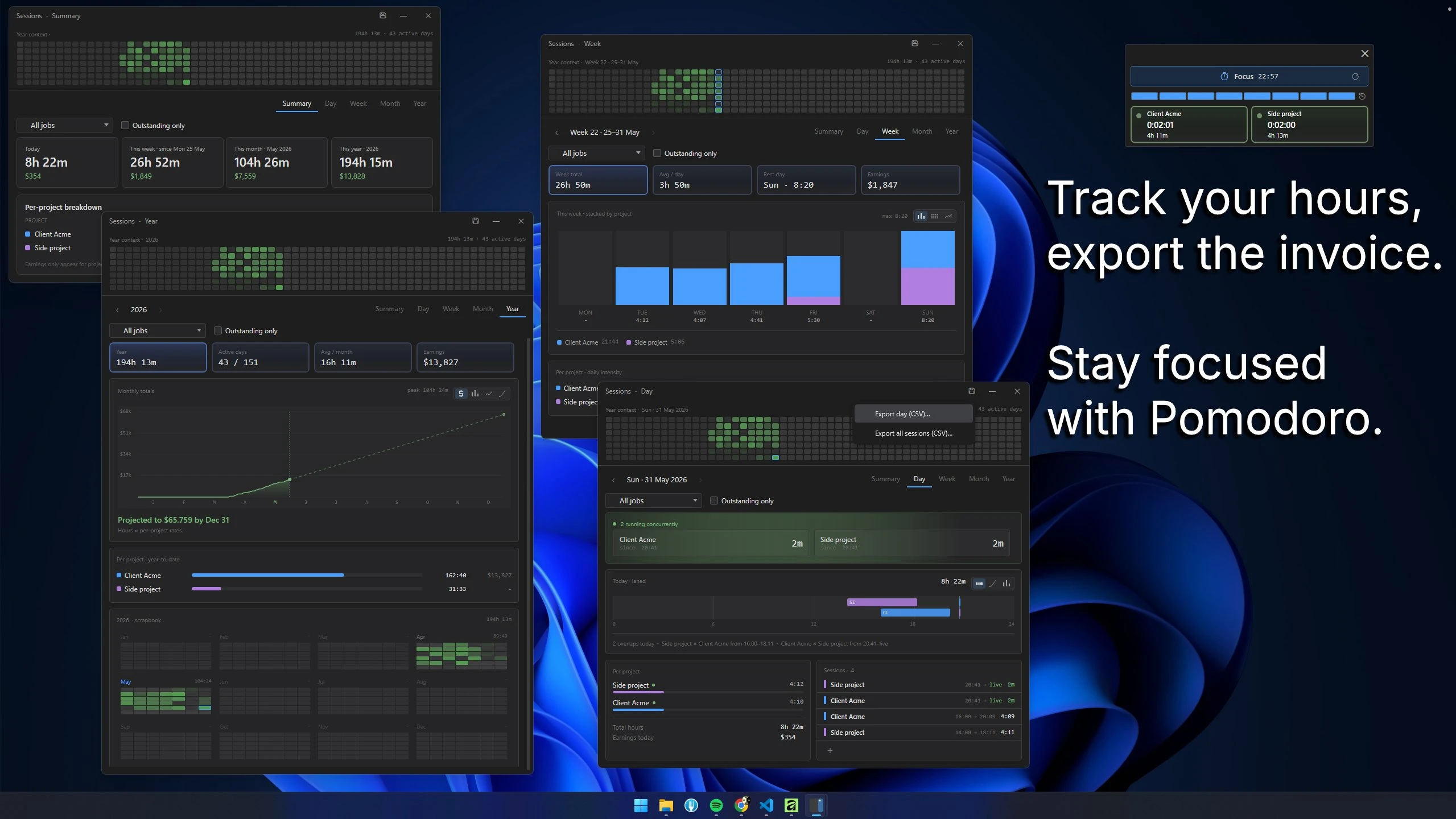The width and height of the screenshot is (1456, 819).
Task: Open the Pomodoro history clock icon
Action: [x=1362, y=96]
